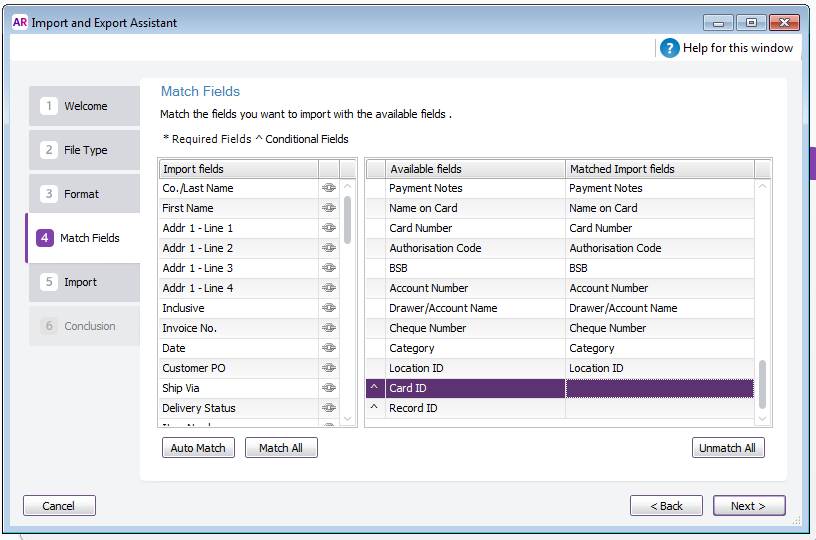Click the AR application icon in title bar
Viewport: 816px width, 540px height.
point(19,22)
